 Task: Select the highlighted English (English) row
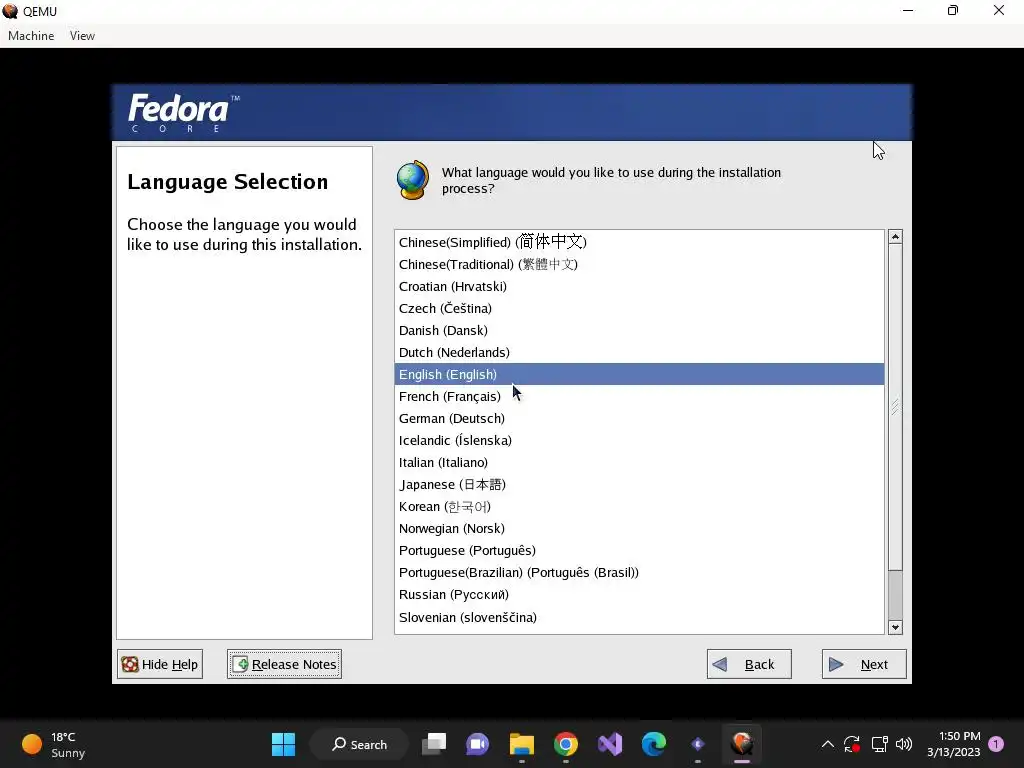[639, 374]
